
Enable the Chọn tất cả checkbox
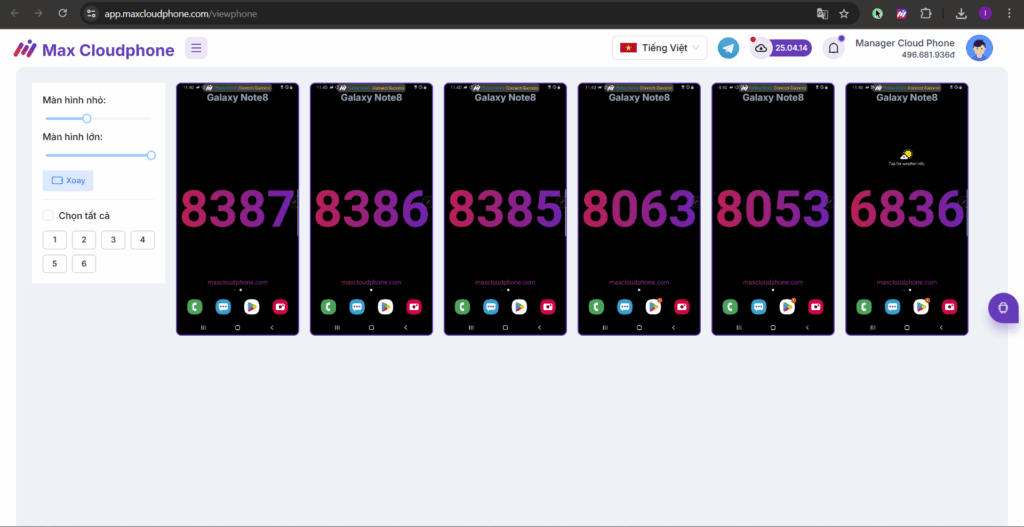tap(48, 215)
